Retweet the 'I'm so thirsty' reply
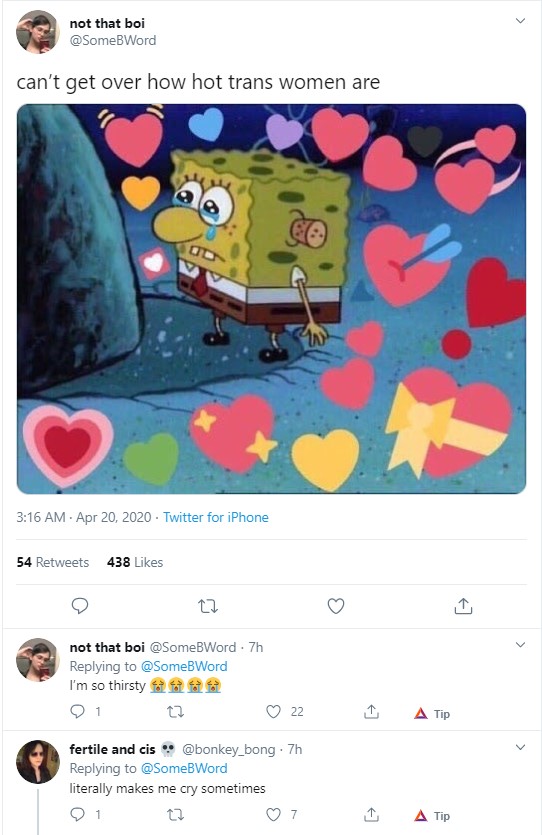Viewport: 542px width, 835px height. coord(176,712)
